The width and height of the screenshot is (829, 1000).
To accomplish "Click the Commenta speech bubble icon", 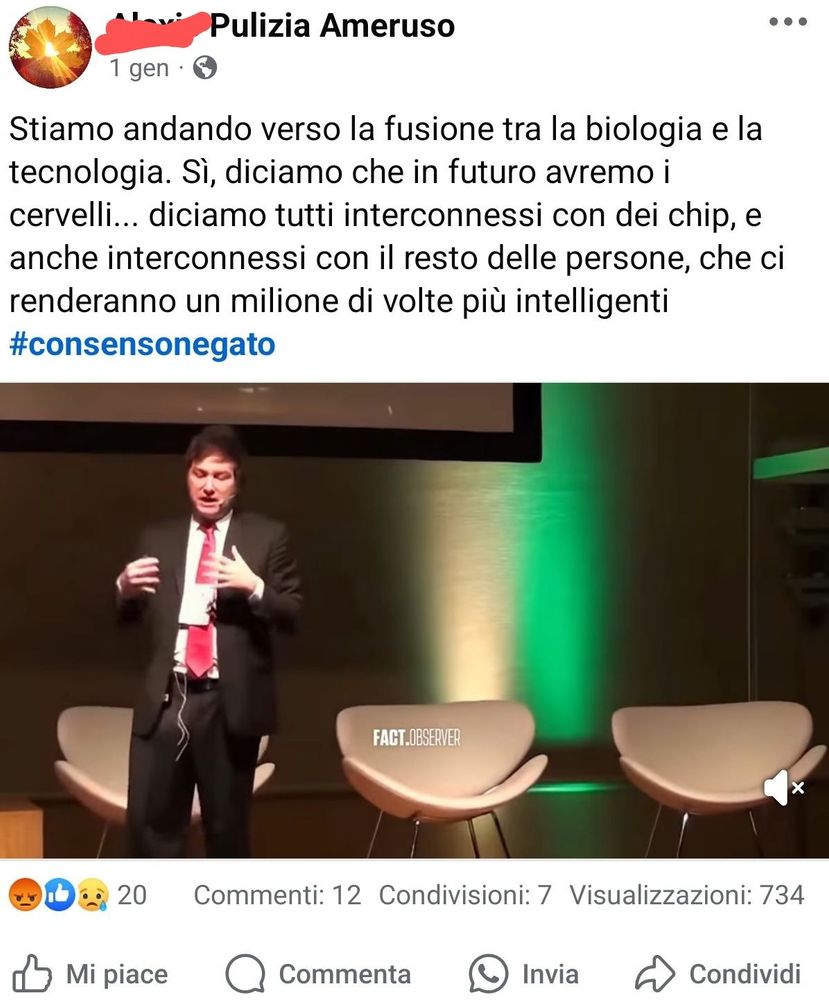I will point(246,974).
